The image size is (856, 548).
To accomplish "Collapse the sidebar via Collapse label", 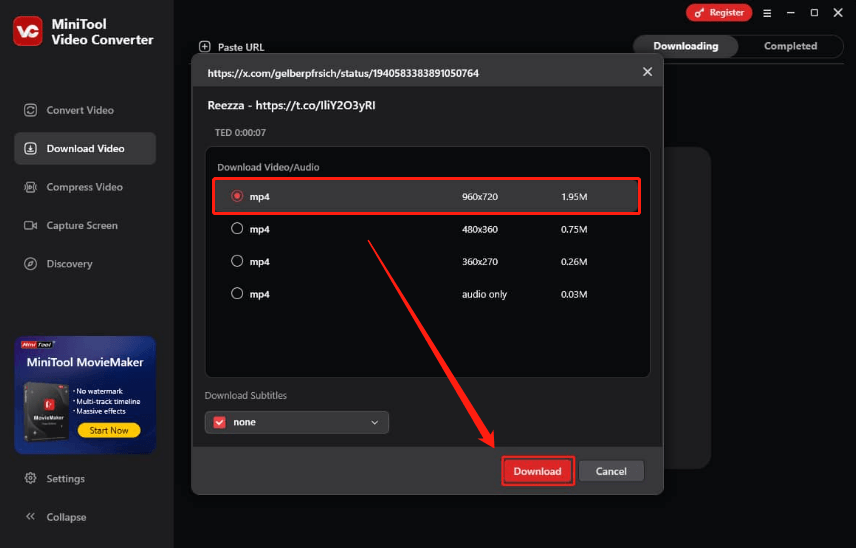I will point(66,517).
